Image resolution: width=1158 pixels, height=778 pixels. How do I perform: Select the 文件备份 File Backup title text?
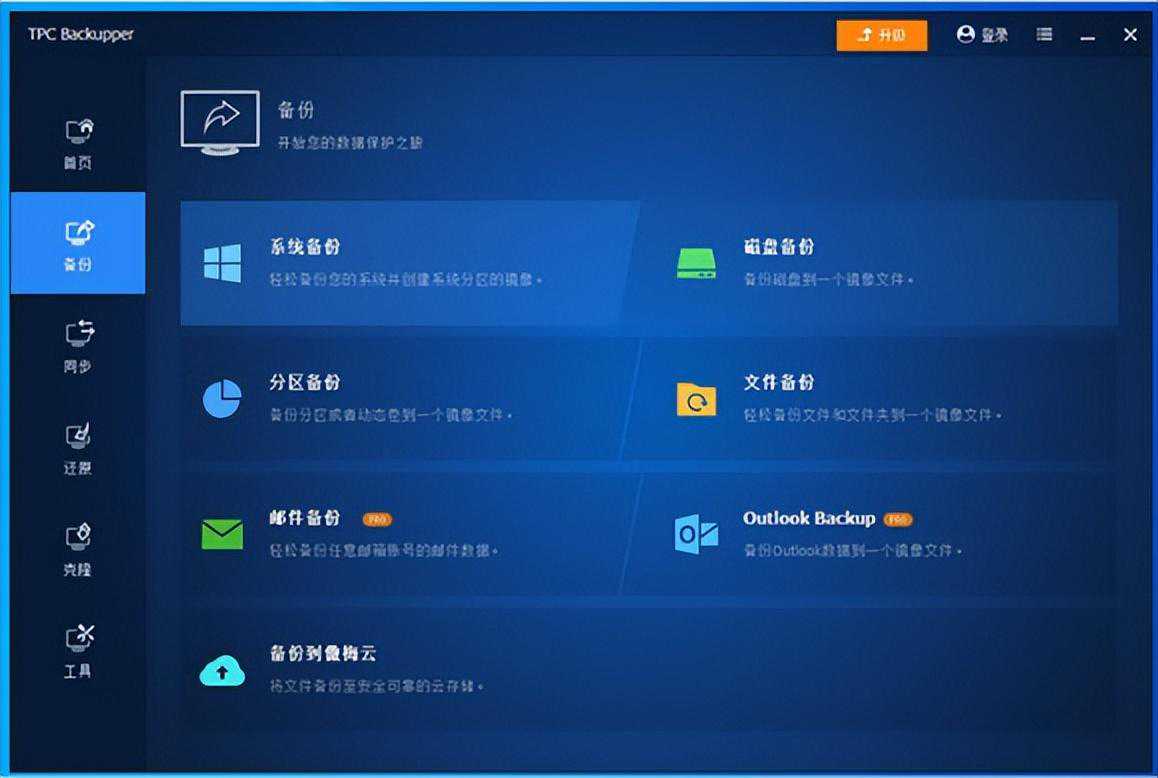pyautogui.click(x=779, y=382)
